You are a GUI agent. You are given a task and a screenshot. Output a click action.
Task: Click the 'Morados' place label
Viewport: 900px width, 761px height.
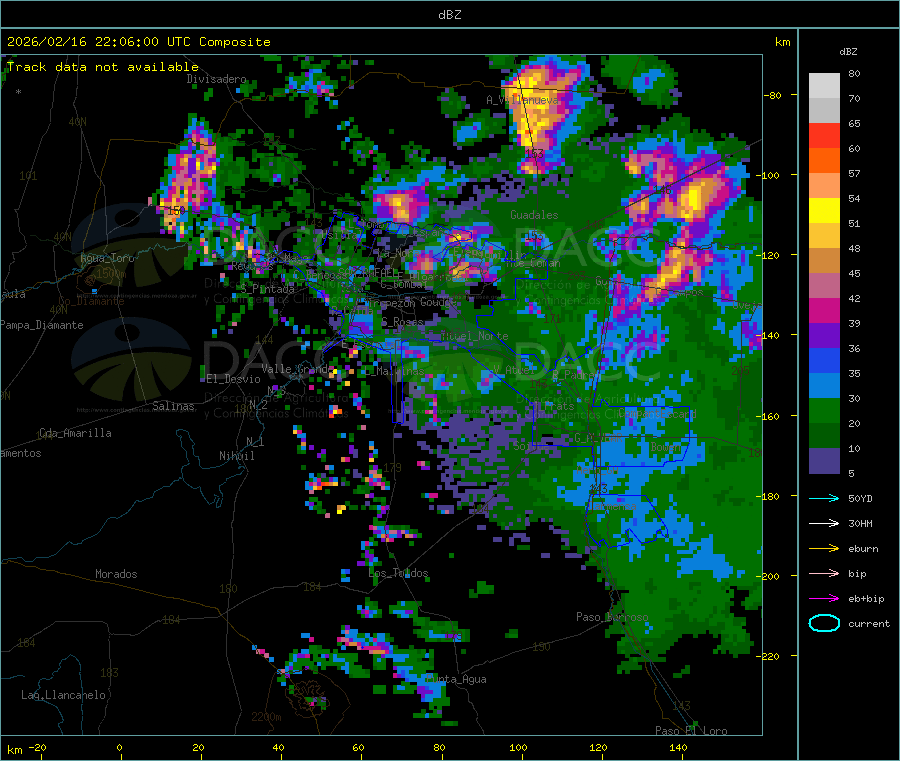click(x=116, y=574)
